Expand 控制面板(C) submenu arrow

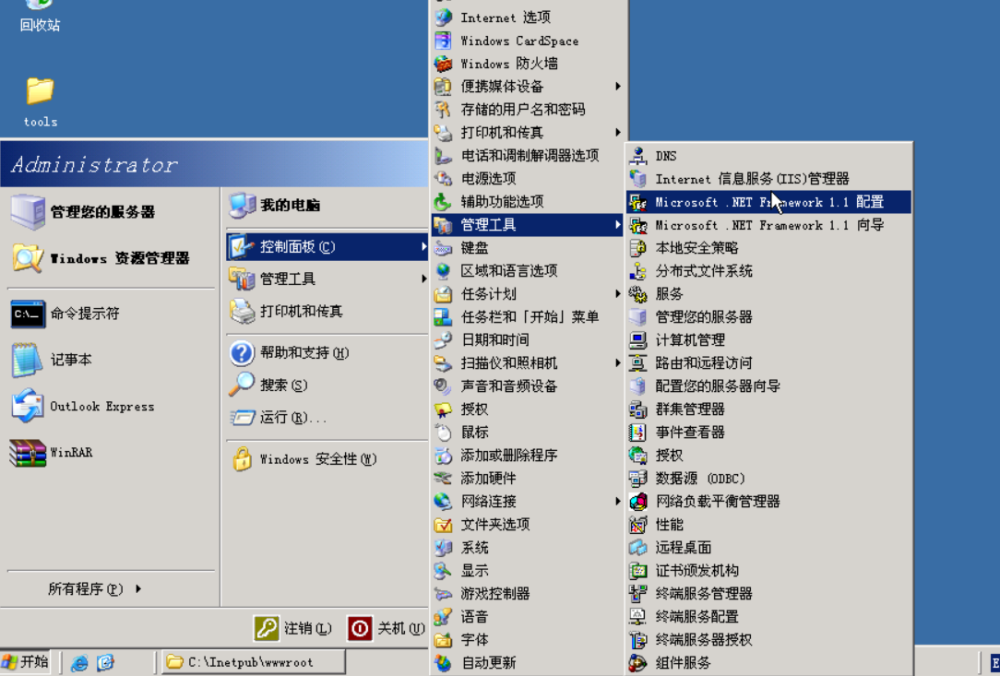coord(424,247)
